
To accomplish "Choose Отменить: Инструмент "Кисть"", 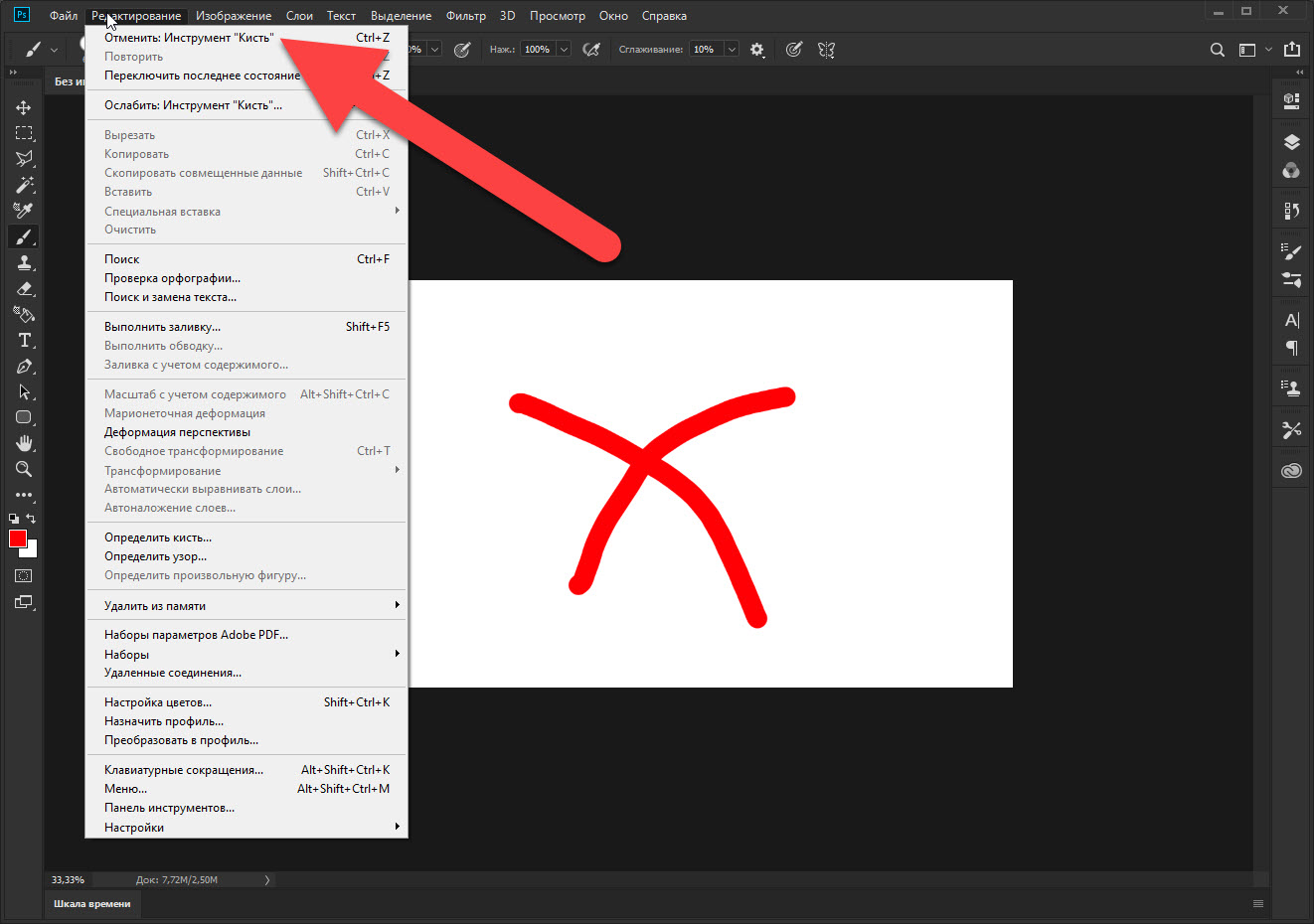I will [x=246, y=38].
